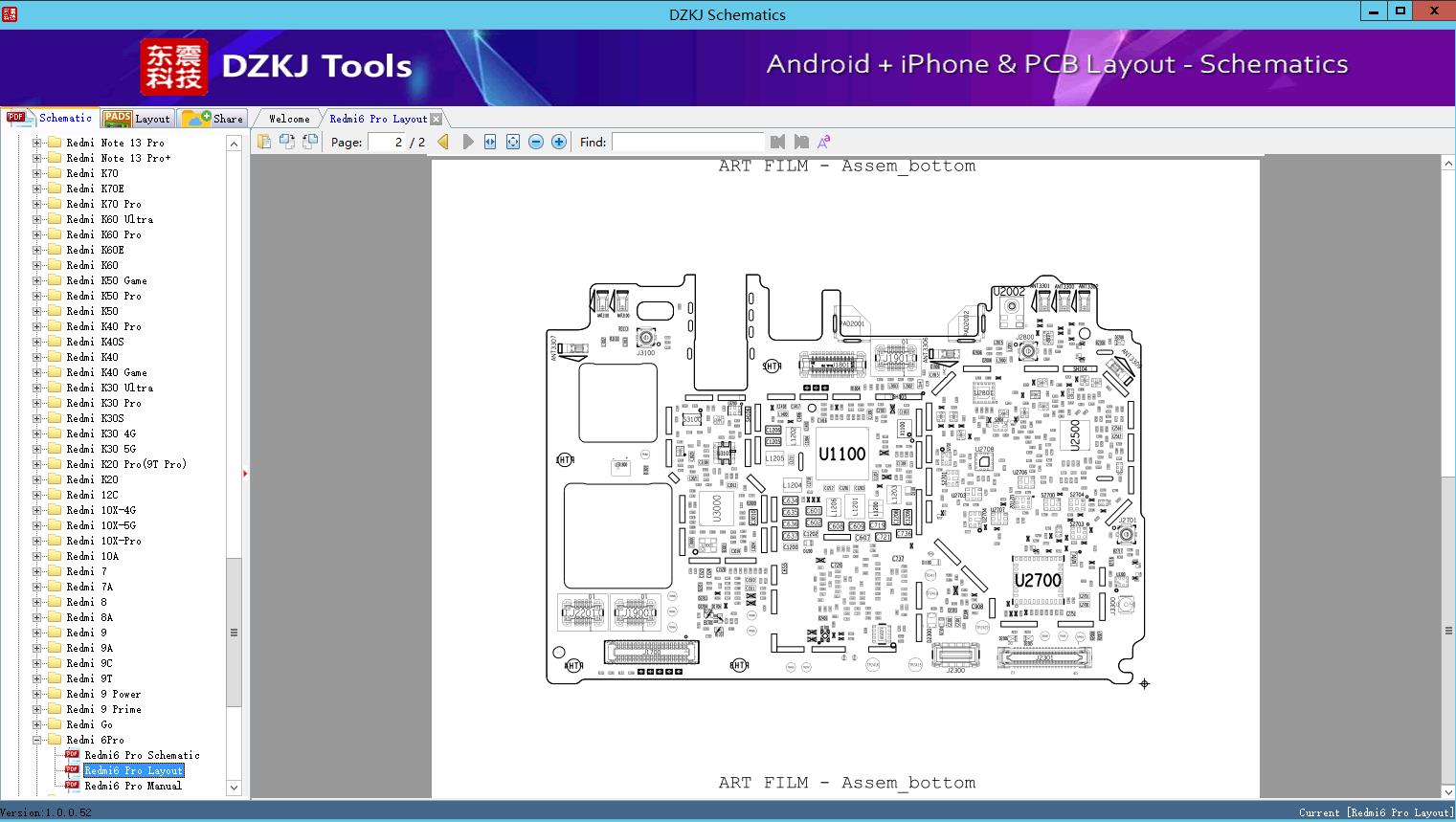The width and height of the screenshot is (1456, 822).
Task: Click the Redmi K50 folder icon
Action: point(55,311)
